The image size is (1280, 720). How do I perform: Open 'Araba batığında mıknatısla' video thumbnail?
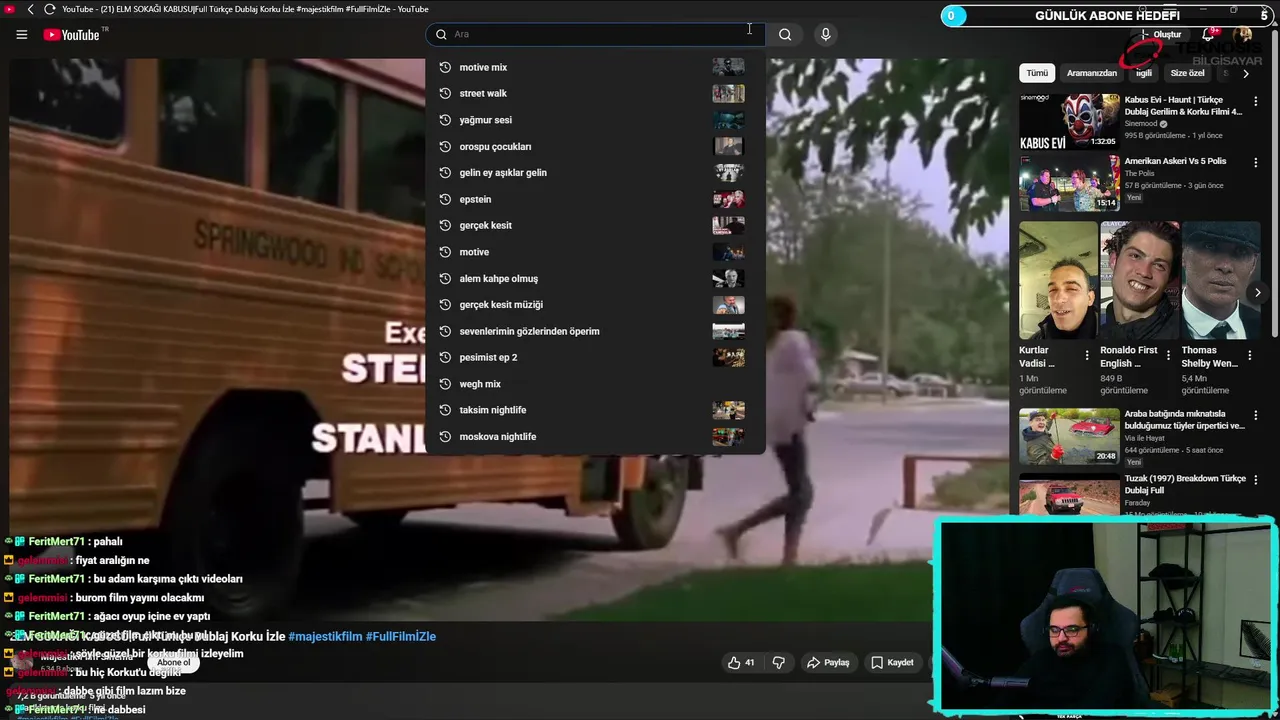(1069, 436)
